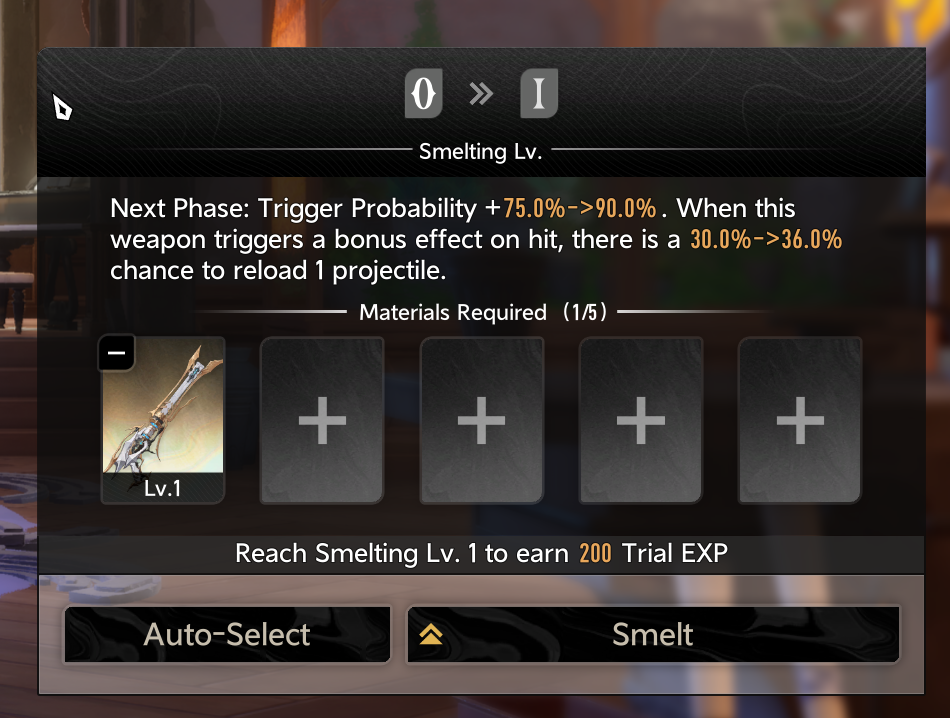Add material in second empty slot
The width and height of the screenshot is (950, 718).
tap(322, 420)
